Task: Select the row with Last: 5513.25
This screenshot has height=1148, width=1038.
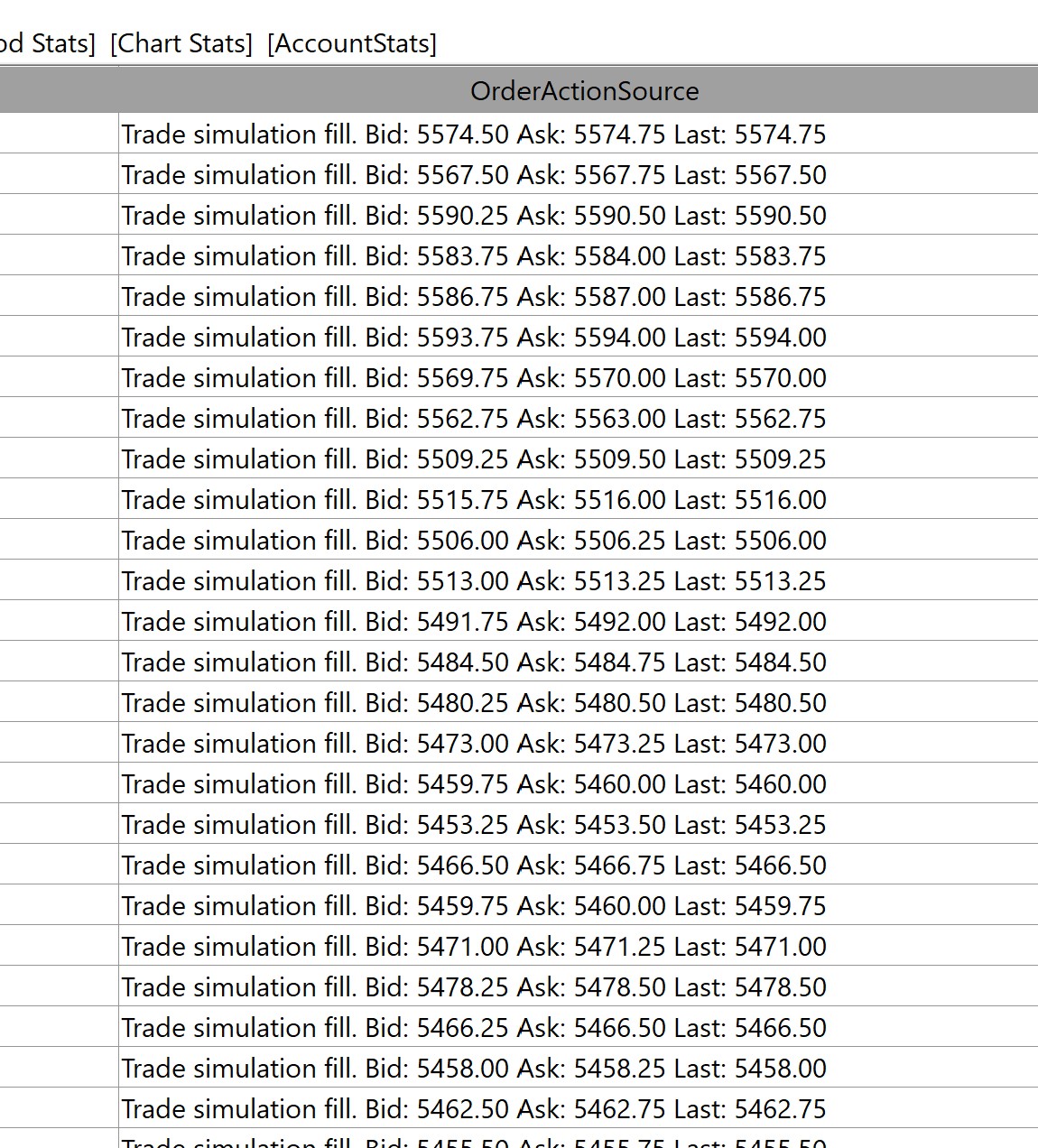Action: [474, 581]
